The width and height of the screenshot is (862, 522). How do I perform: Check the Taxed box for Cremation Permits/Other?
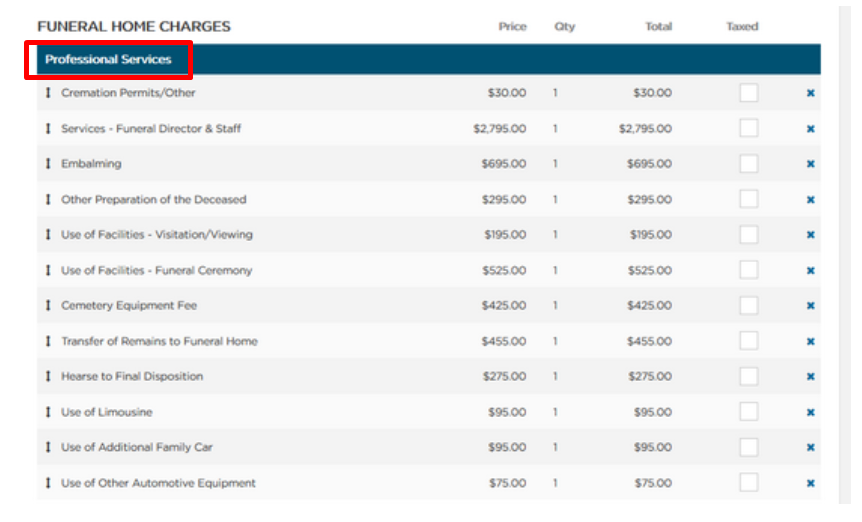[x=749, y=92]
